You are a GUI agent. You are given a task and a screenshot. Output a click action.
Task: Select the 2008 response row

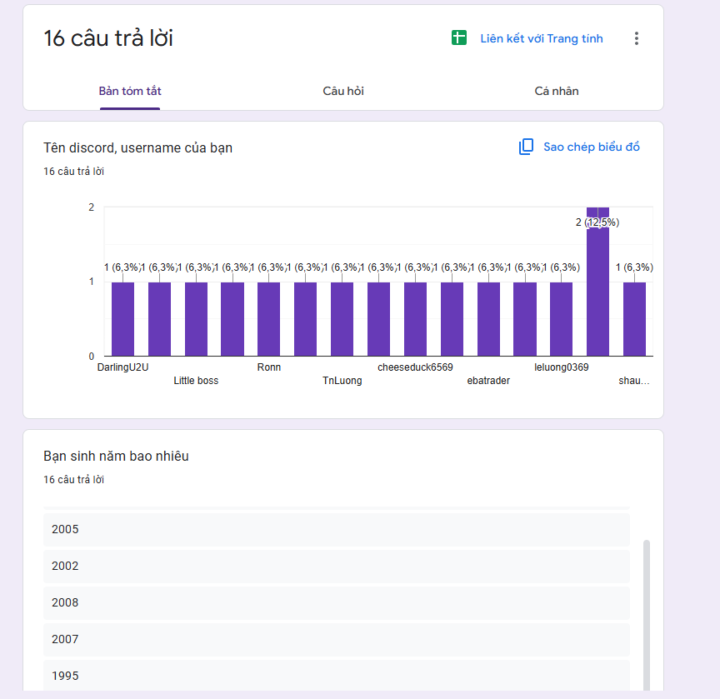tap(337, 603)
